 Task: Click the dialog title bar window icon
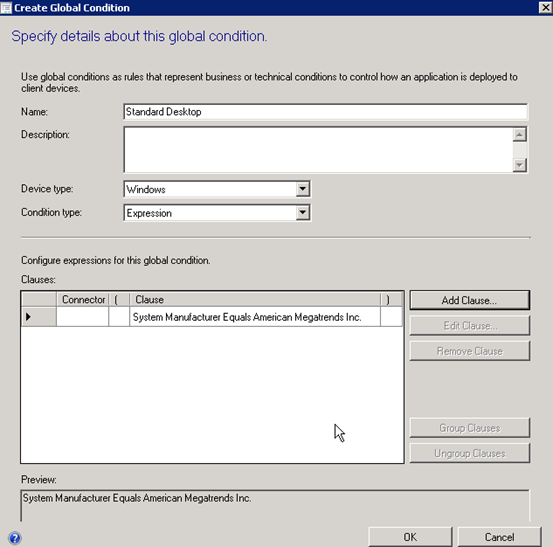coord(6,7)
